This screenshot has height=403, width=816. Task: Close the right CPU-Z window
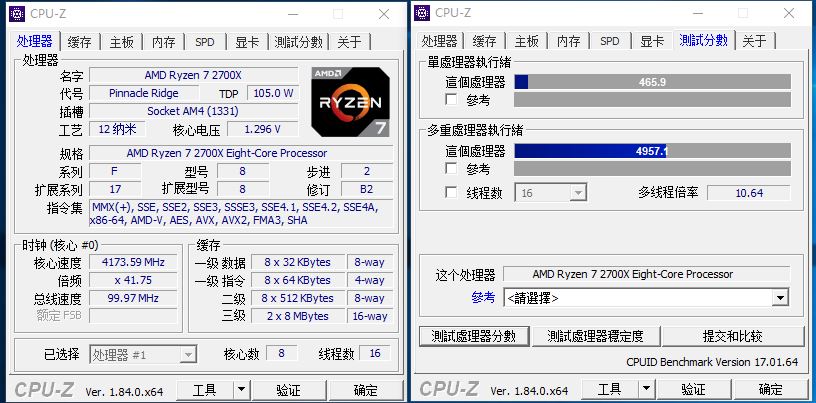[789, 14]
